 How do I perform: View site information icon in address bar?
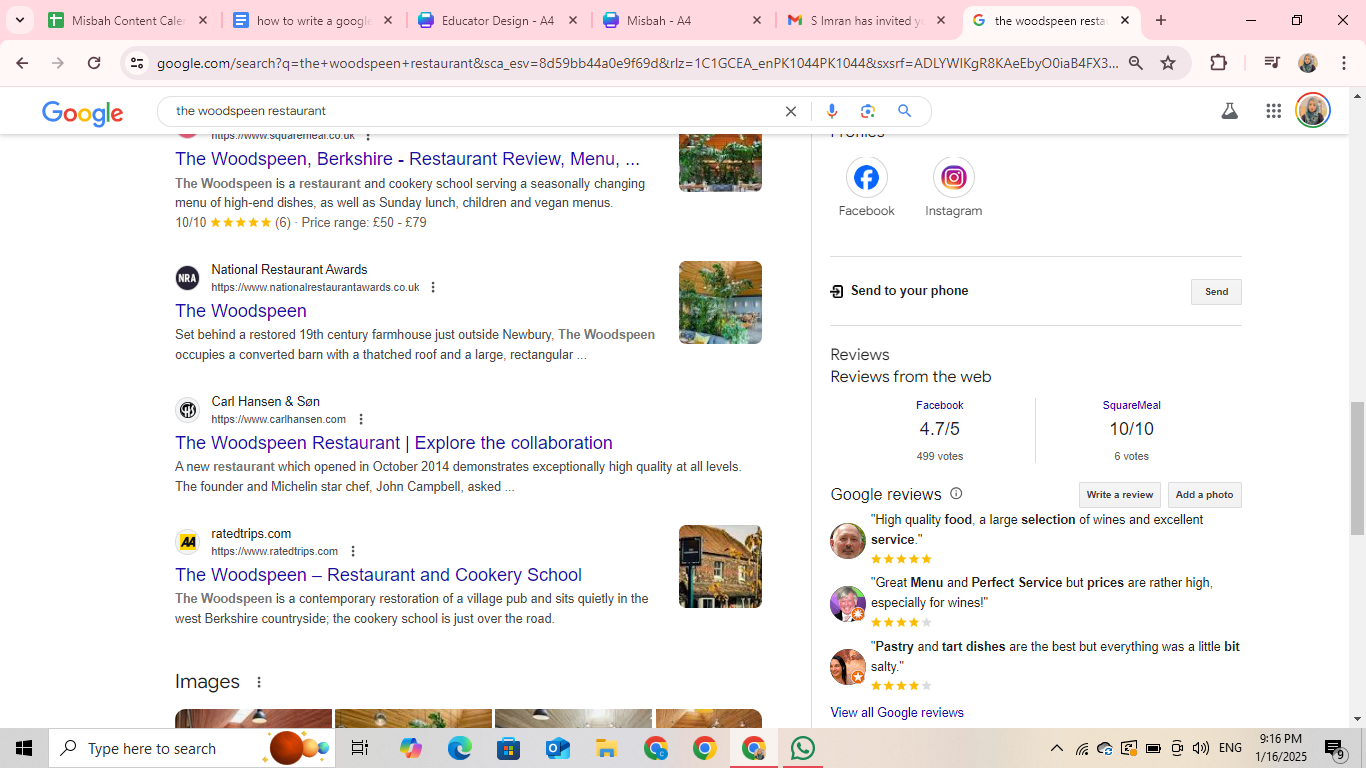pos(137,63)
